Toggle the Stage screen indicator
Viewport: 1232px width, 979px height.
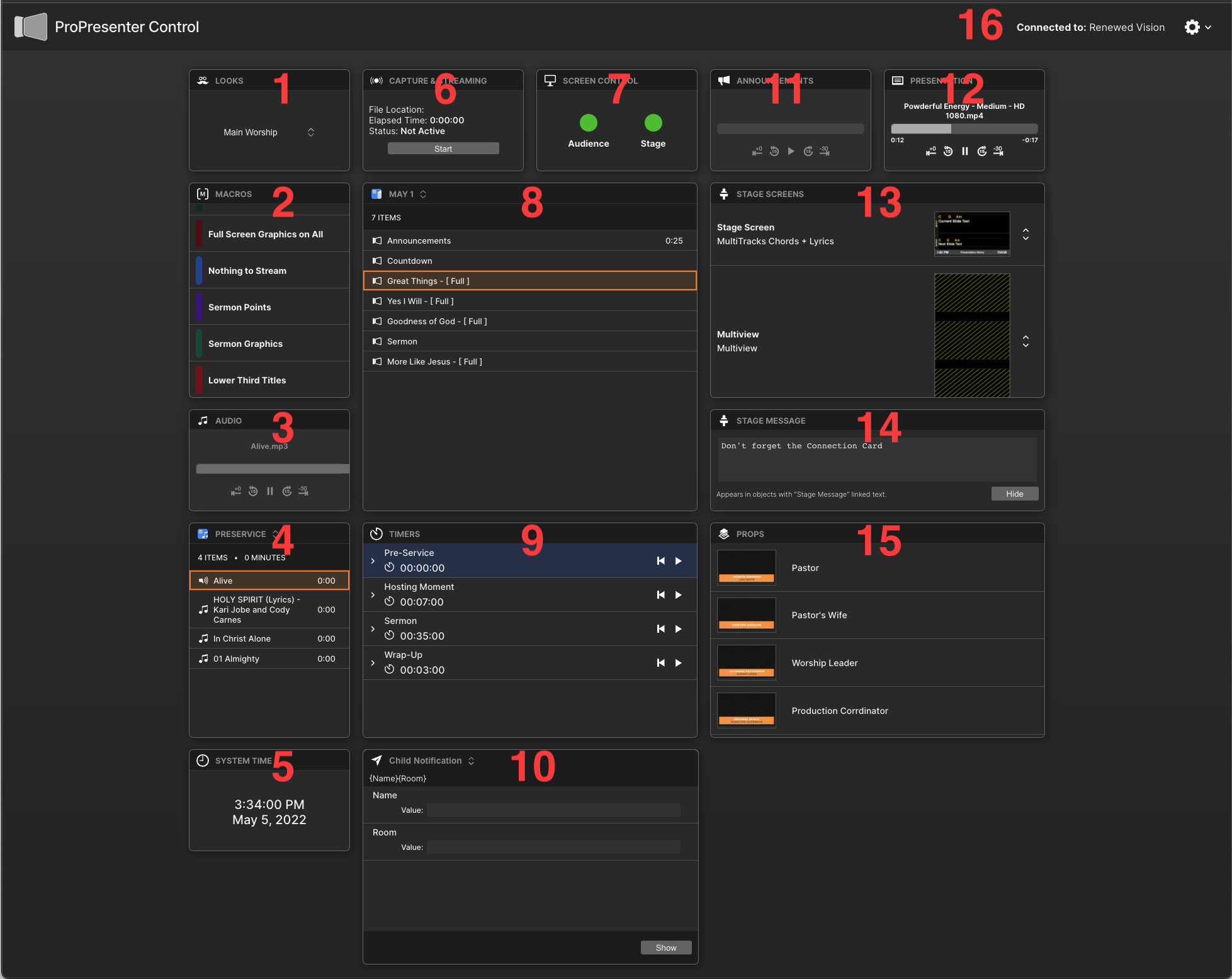pos(653,123)
